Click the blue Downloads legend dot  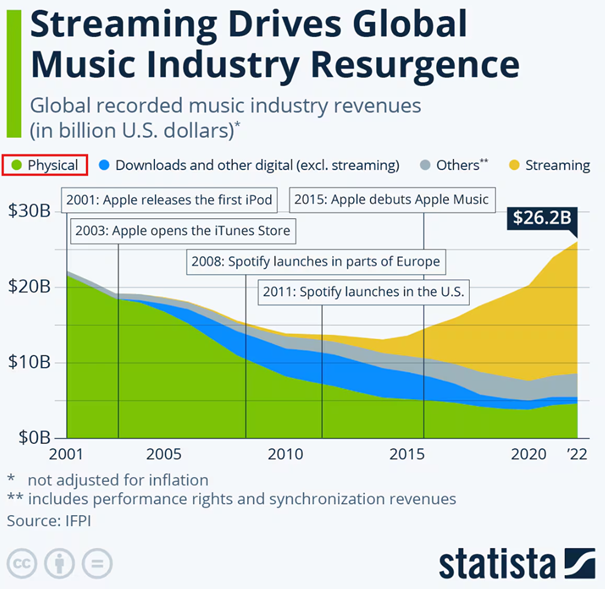[x=104, y=165]
